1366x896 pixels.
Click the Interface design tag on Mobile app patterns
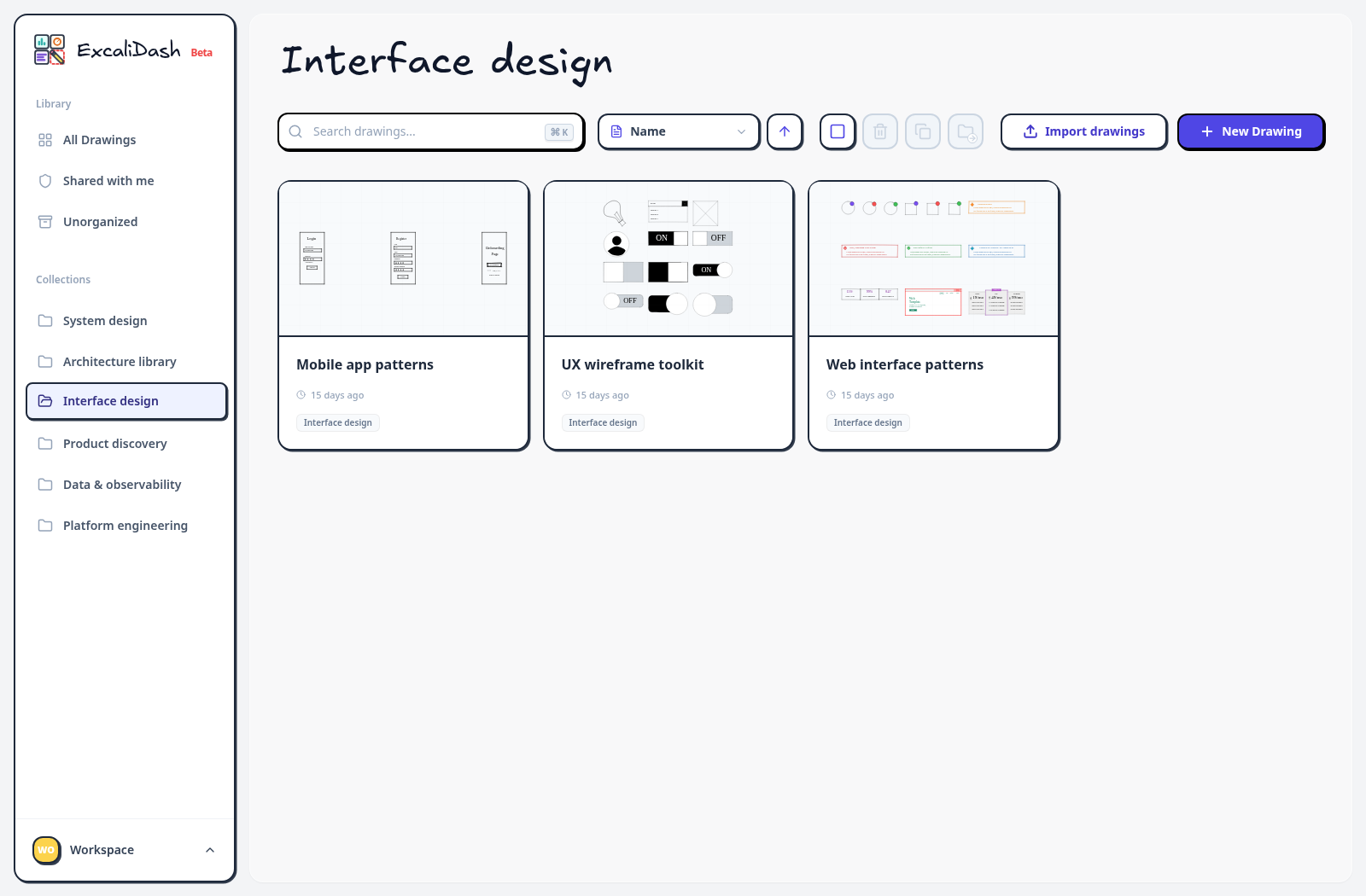tap(338, 422)
